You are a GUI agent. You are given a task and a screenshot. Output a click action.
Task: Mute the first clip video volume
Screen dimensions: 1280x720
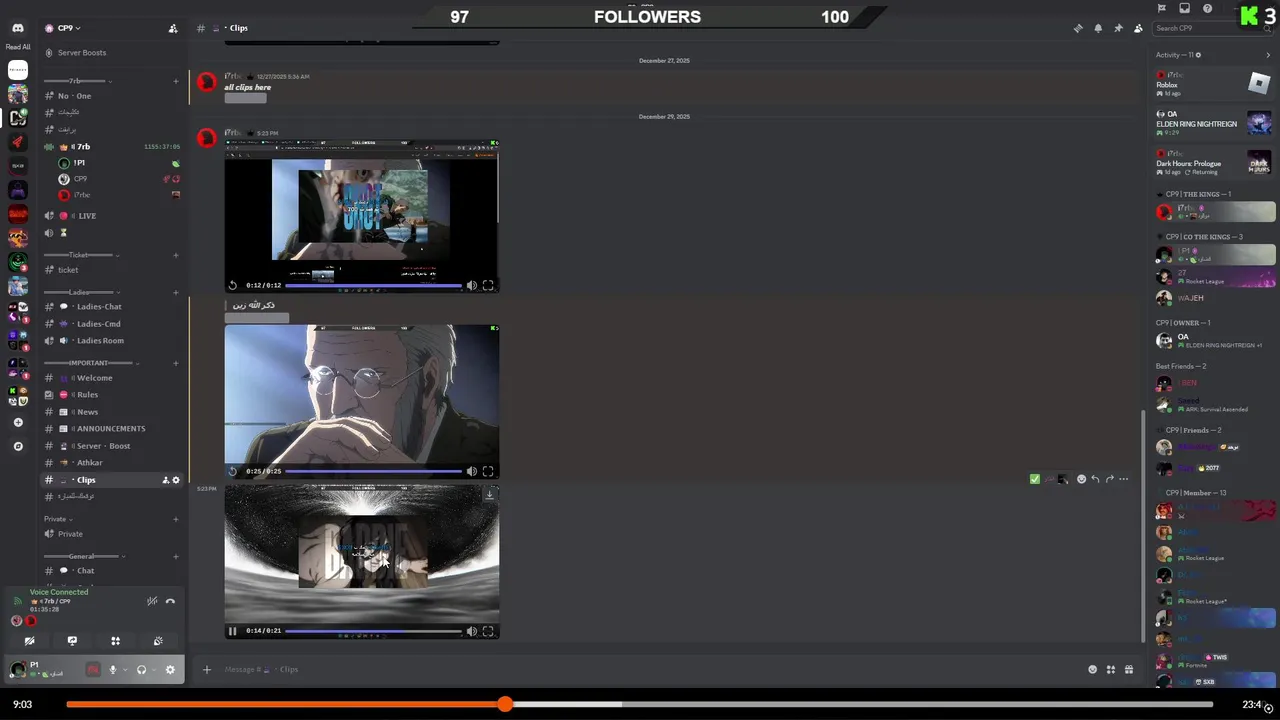472,285
